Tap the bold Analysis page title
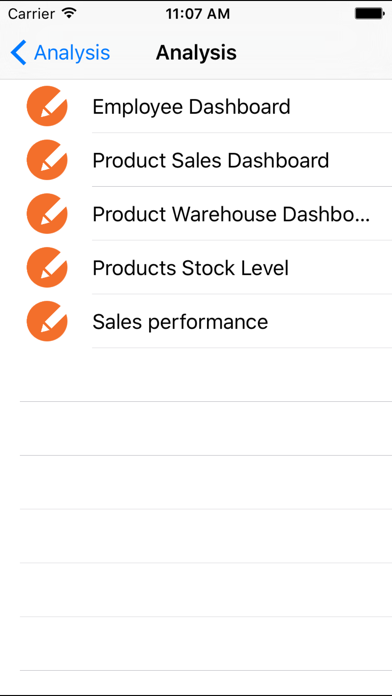Screen dimensions: 392x696 point(196,53)
